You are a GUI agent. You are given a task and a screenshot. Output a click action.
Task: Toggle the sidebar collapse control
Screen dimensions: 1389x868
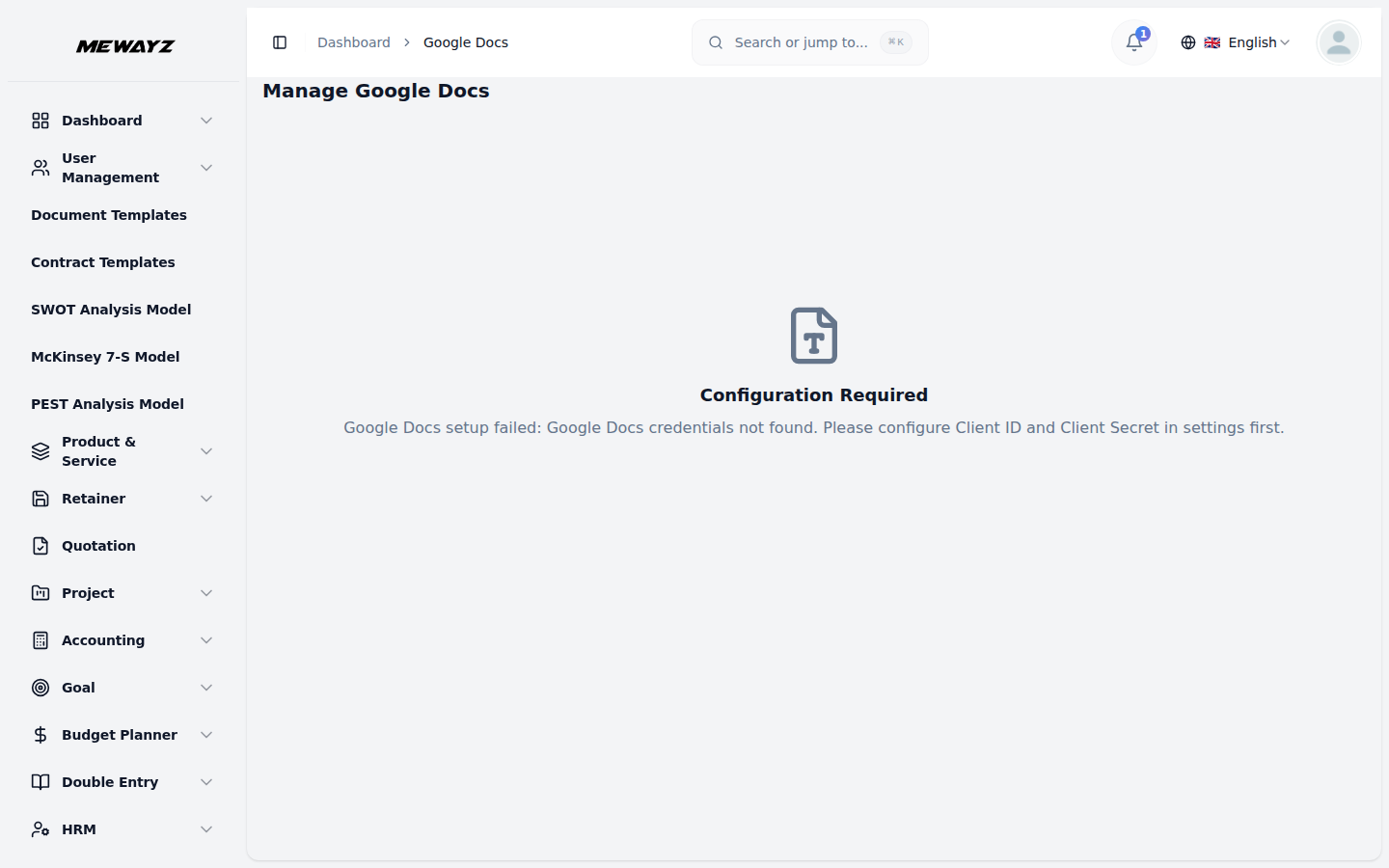tap(281, 42)
